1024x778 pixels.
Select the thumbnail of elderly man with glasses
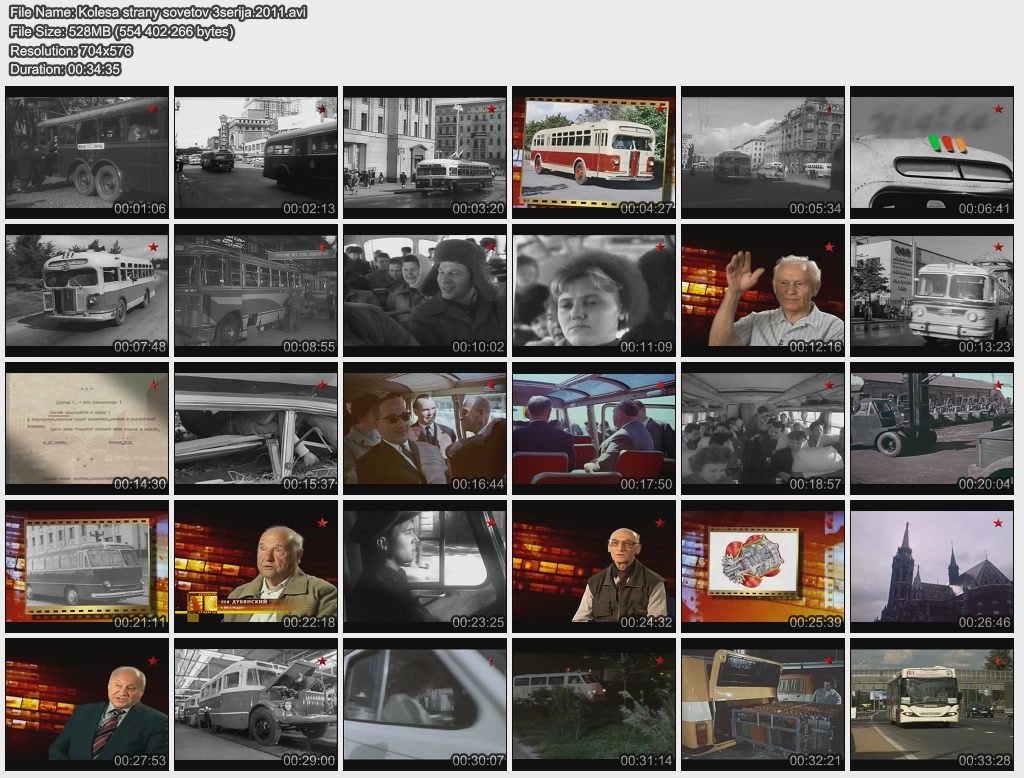tap(594, 566)
